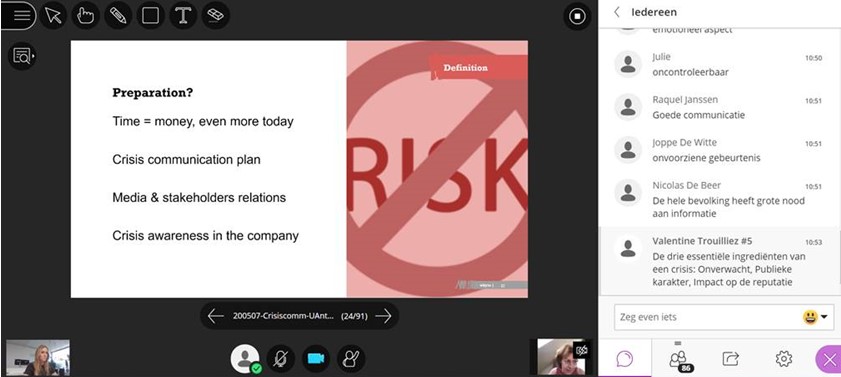Click the slide file name '200507-Crisiscomm-UAnt...'
The image size is (841, 377).
tap(283, 316)
